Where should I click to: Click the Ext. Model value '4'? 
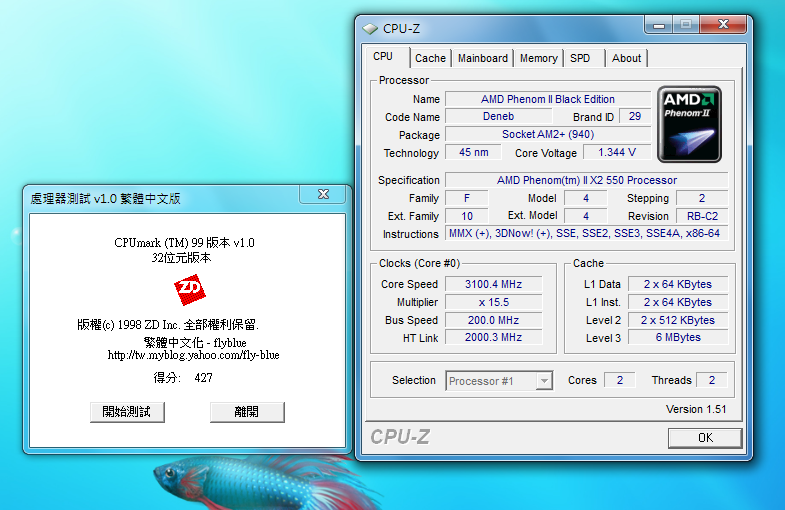pyautogui.click(x=586, y=216)
